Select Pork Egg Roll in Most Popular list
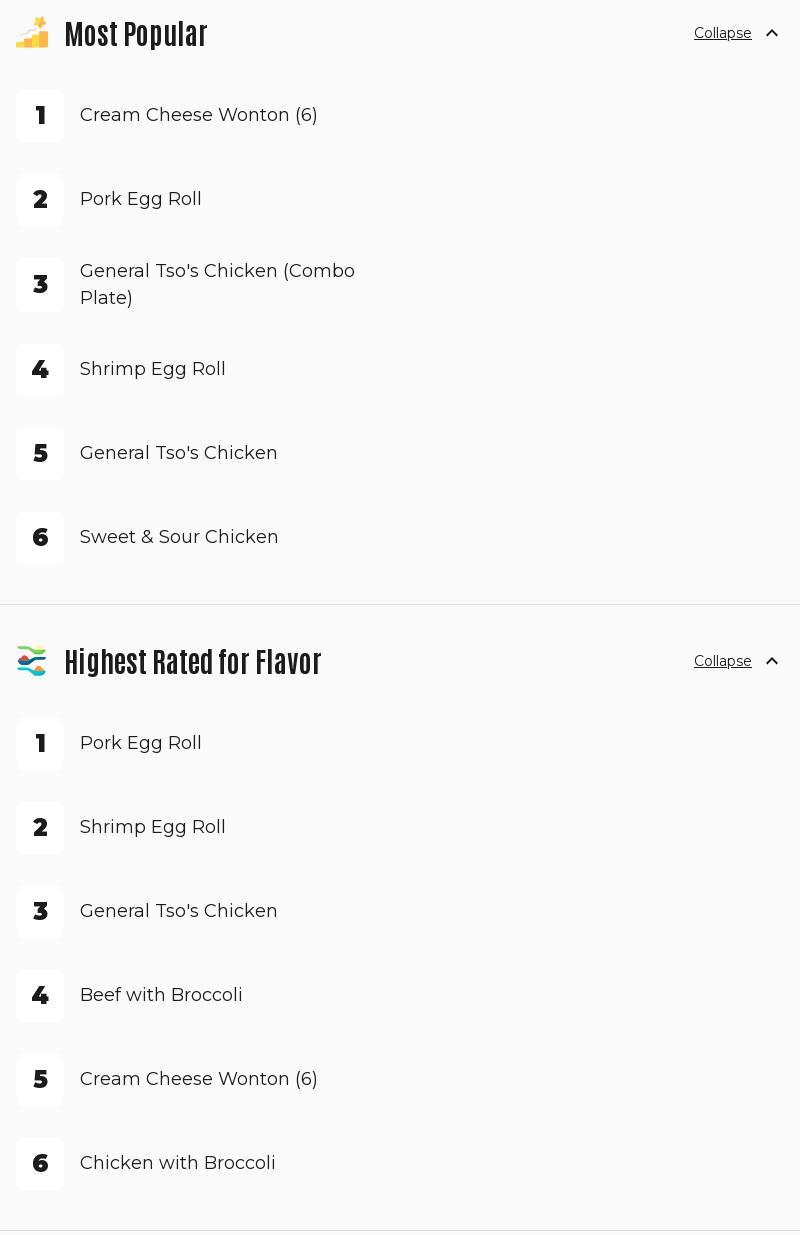 140,199
